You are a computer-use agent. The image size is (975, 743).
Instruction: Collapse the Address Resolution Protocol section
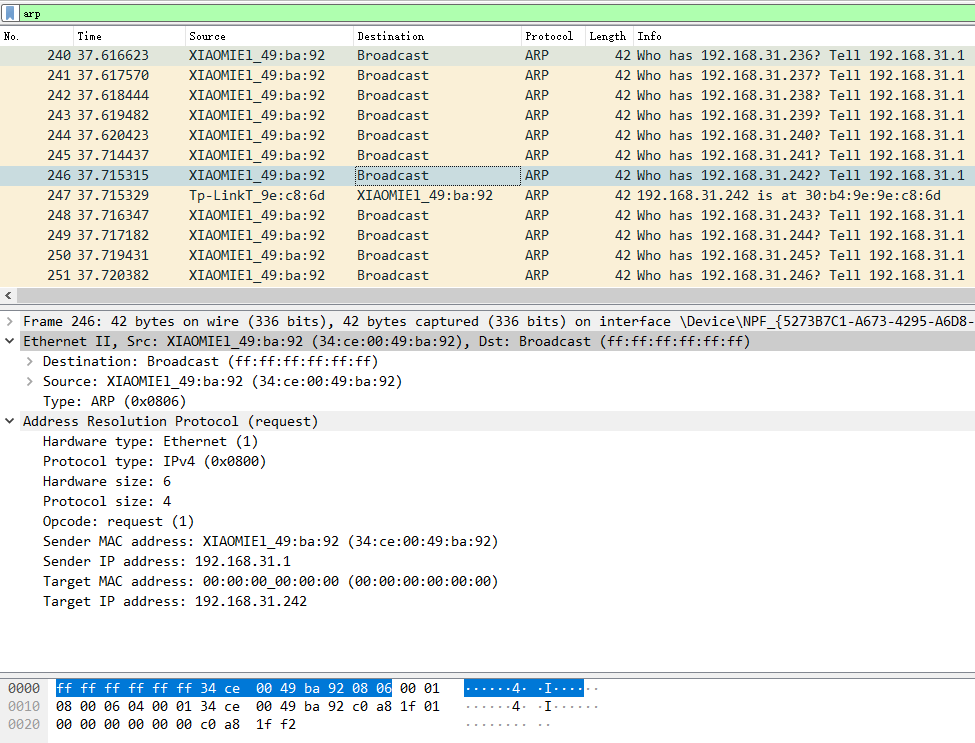point(10,421)
